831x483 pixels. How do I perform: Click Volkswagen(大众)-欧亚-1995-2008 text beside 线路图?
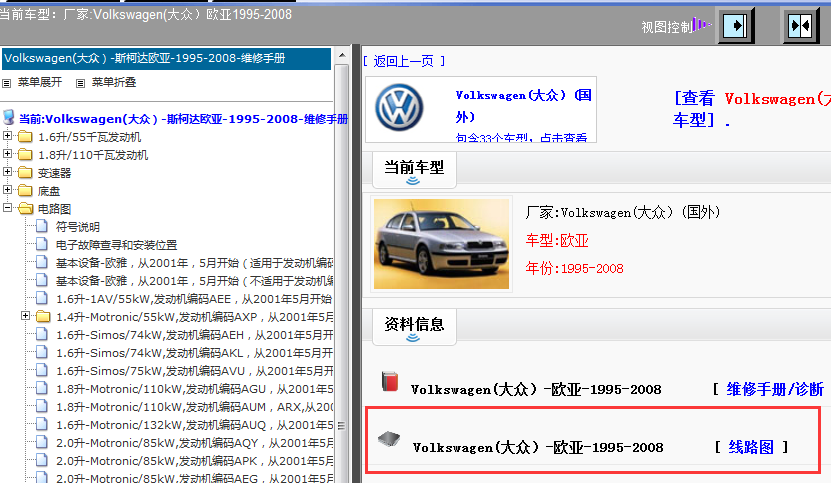coord(538,447)
